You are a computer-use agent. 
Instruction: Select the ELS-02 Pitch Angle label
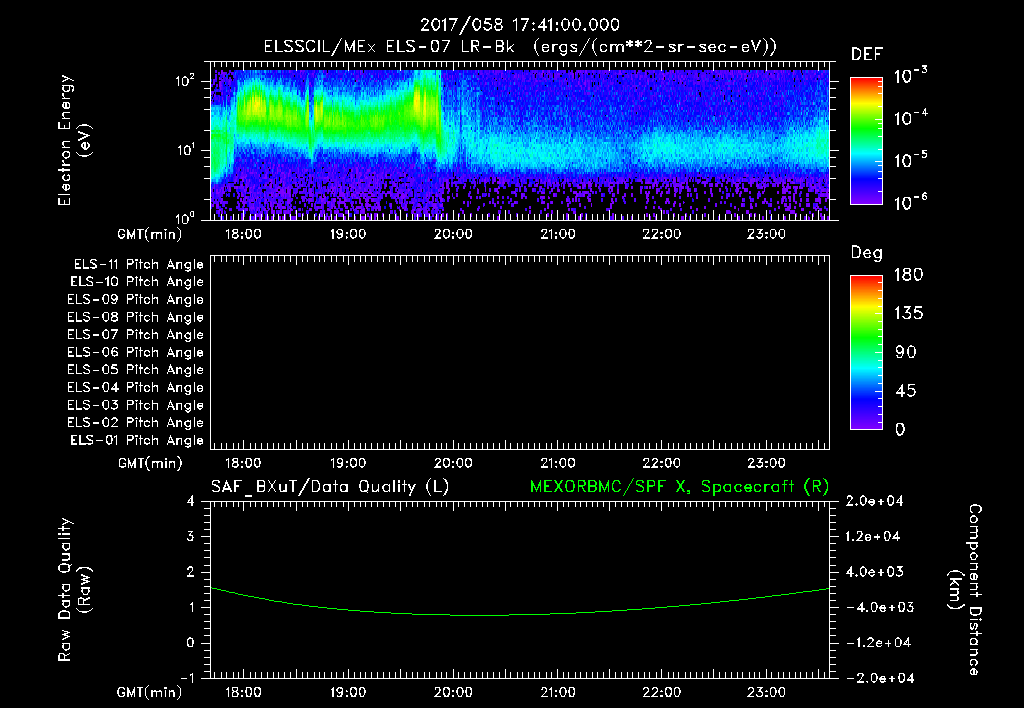coord(135,423)
